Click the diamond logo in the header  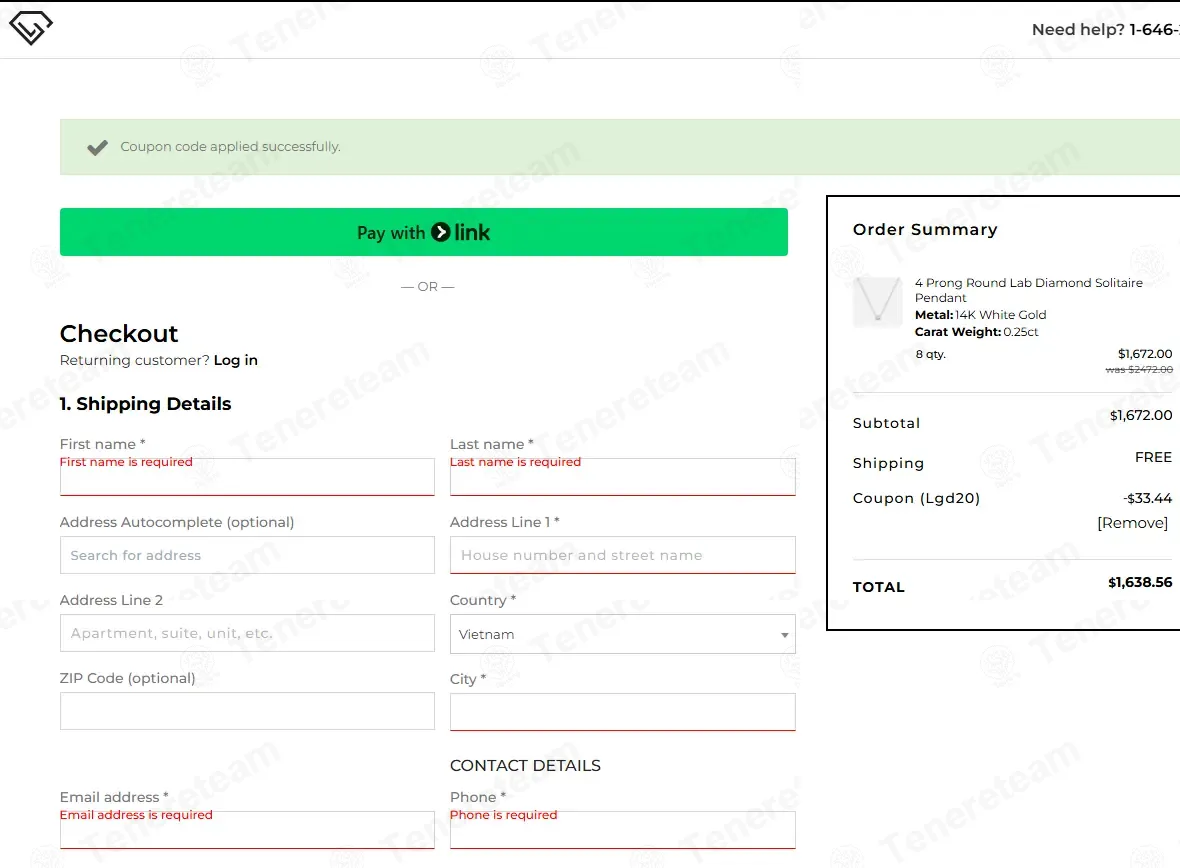[31, 28]
